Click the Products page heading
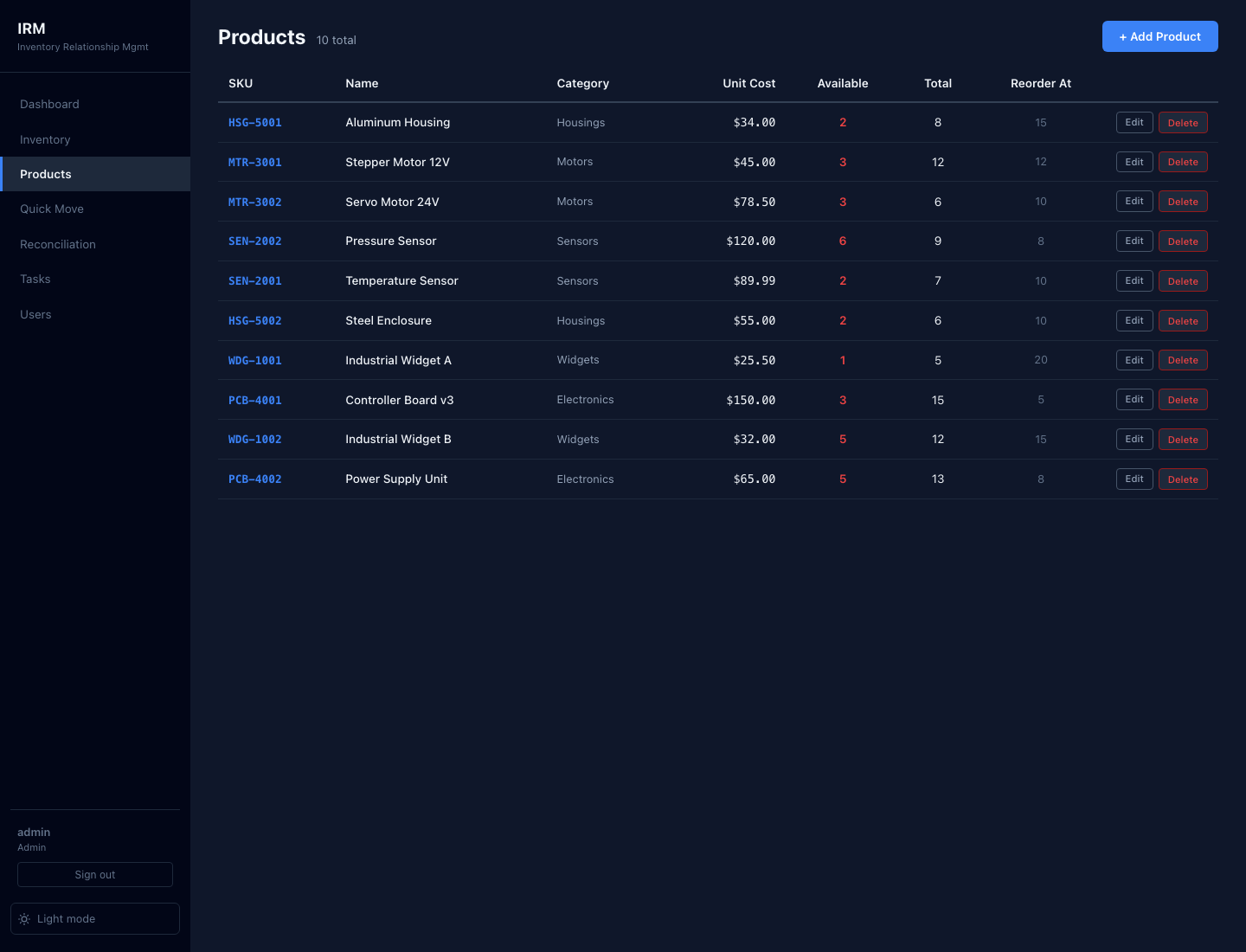This screenshot has width=1246, height=952. (x=261, y=37)
